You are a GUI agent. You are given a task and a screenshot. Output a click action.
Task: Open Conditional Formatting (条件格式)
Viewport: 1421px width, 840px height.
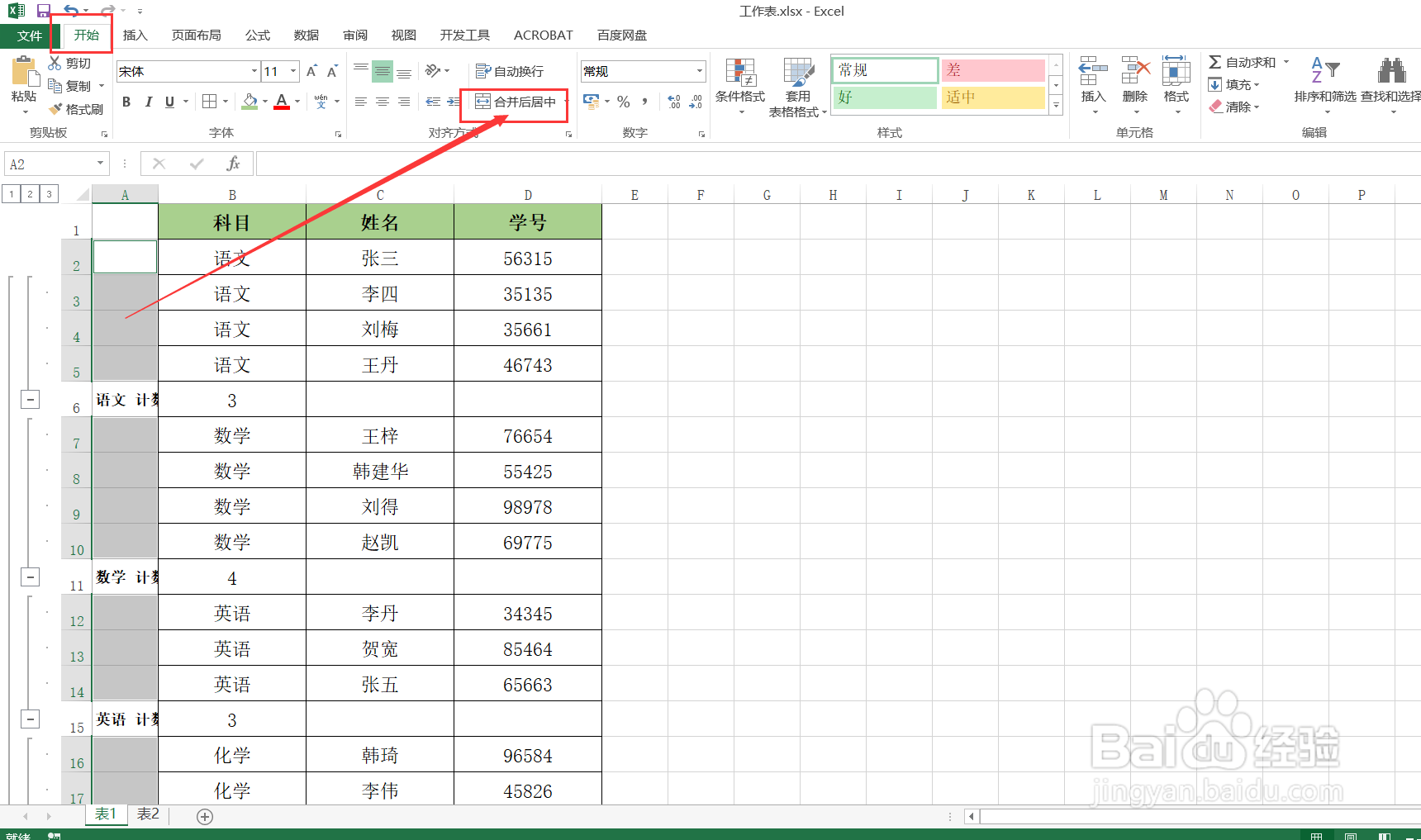[x=740, y=86]
